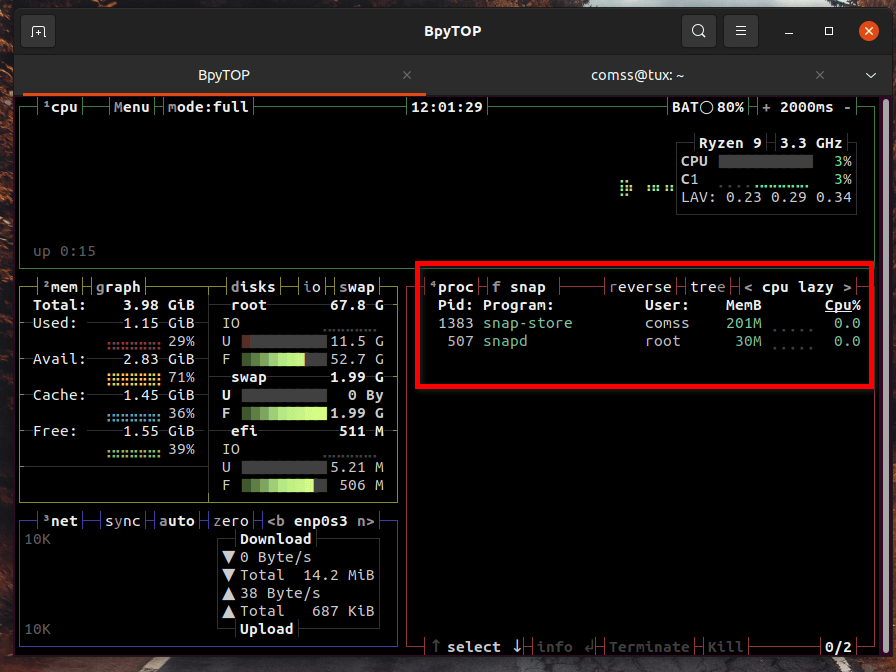Viewport: 896px width, 672px height.
Task: Increase update interval with plus sign
Action: (766, 107)
